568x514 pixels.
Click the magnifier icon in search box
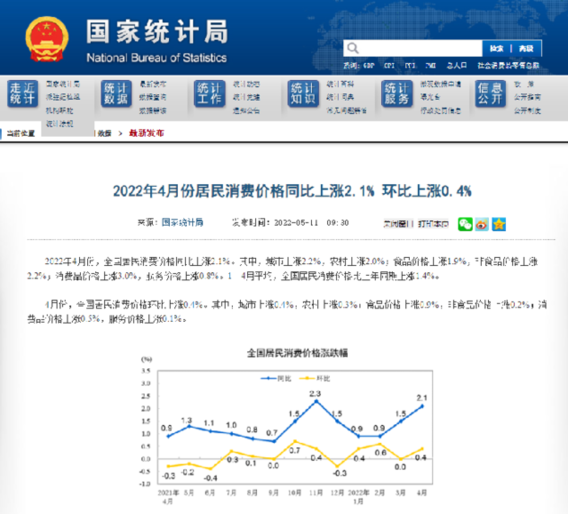coord(352,48)
